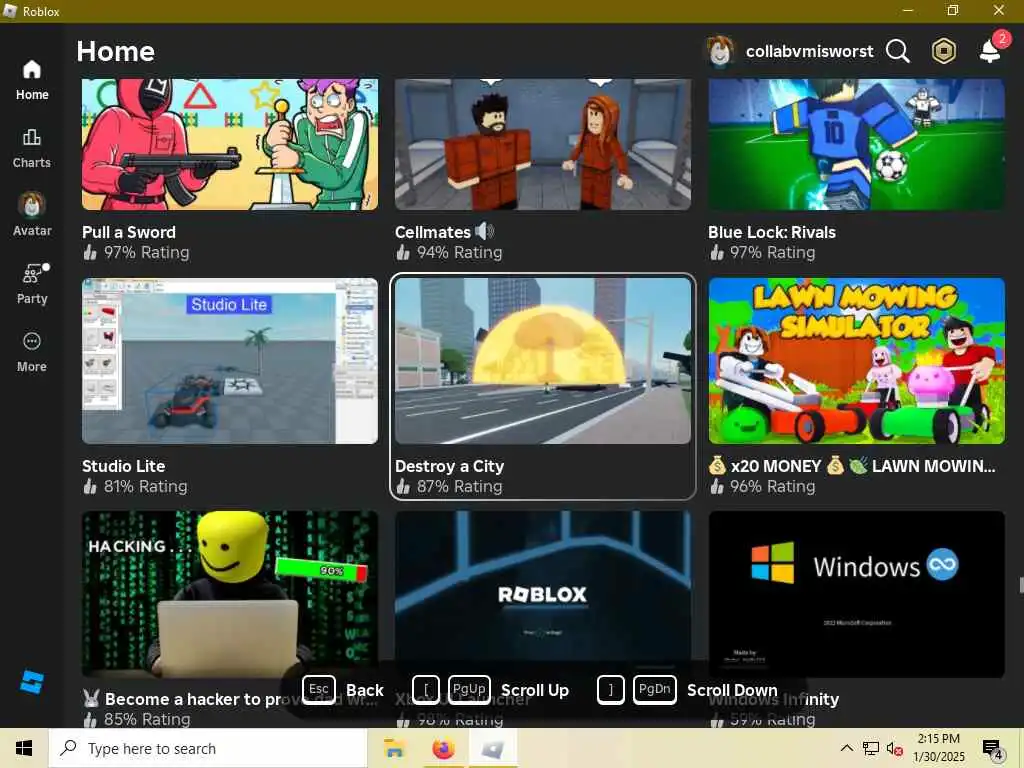Open the search magnifier icon

point(897,51)
